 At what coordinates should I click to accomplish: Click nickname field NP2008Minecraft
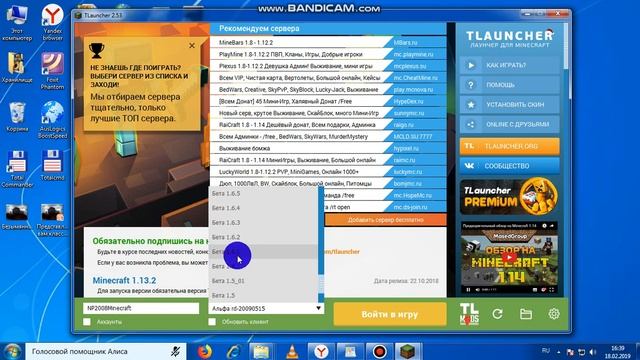pyautogui.click(x=141, y=309)
